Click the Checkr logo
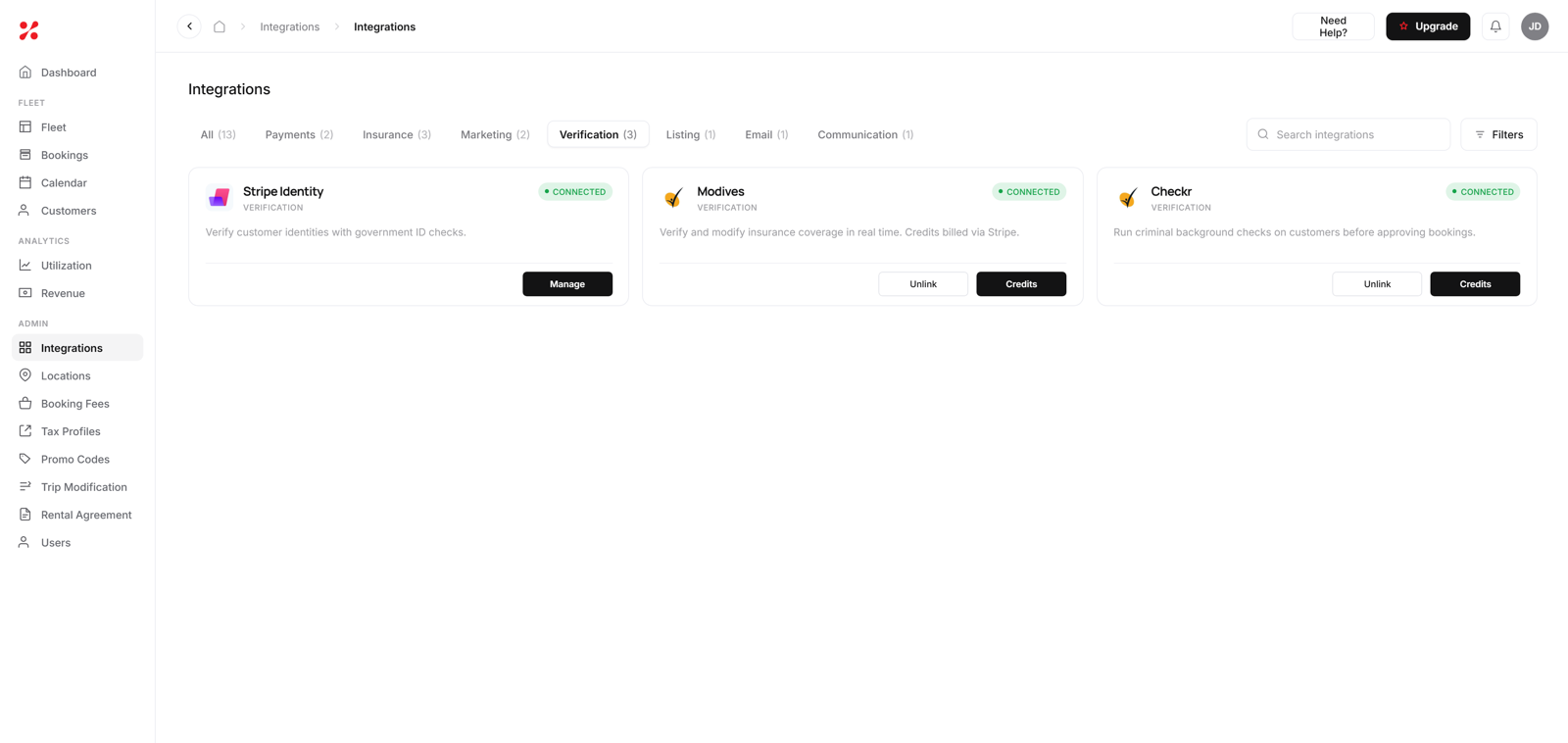 pos(1127,198)
